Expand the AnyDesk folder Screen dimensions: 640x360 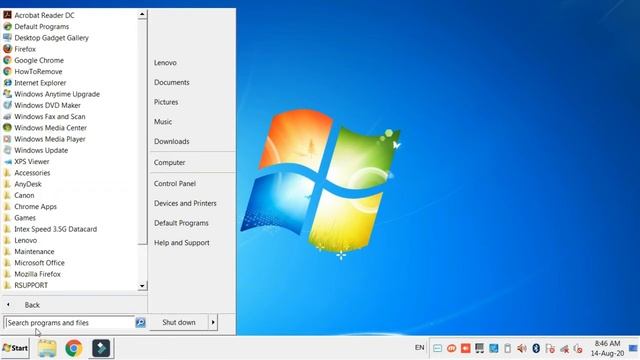(22, 184)
